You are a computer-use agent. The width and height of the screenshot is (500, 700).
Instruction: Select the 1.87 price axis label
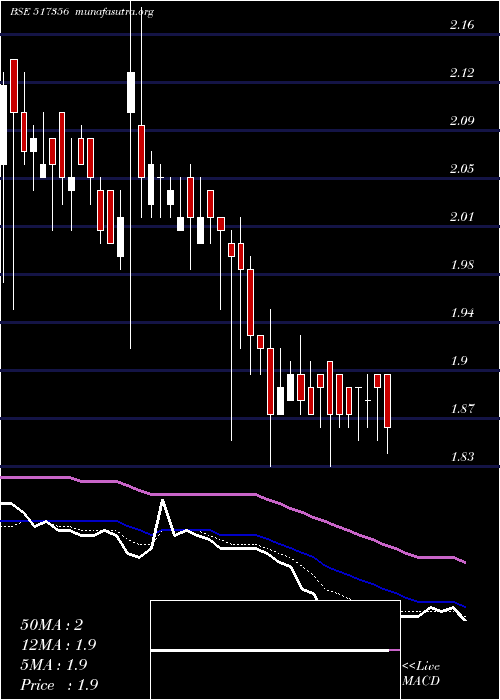[462, 409]
